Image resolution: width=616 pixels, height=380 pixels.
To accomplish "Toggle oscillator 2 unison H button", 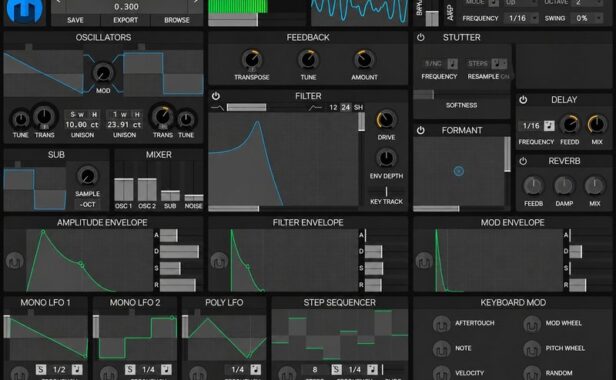I will coord(137,114).
